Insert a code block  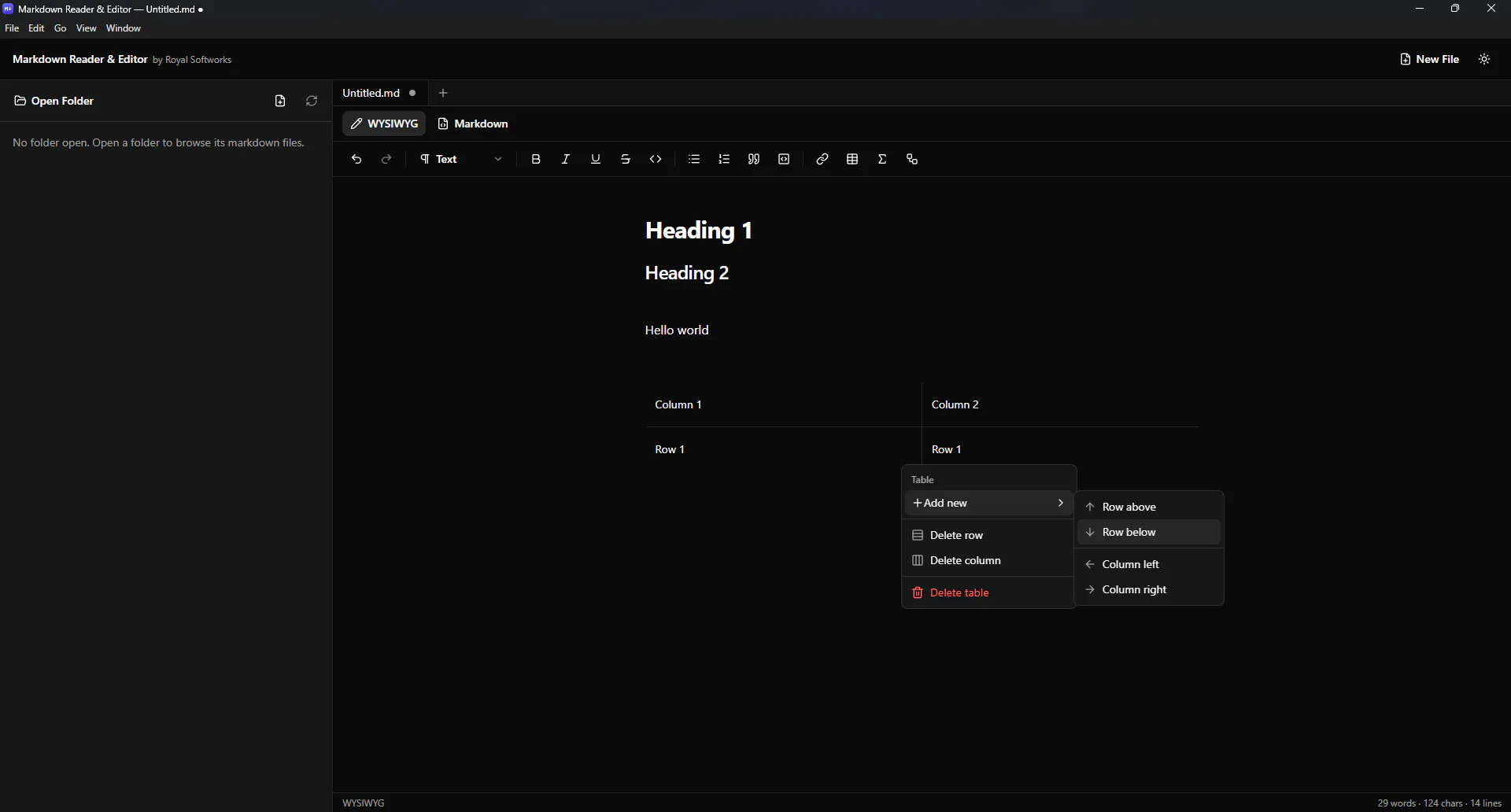(x=784, y=159)
